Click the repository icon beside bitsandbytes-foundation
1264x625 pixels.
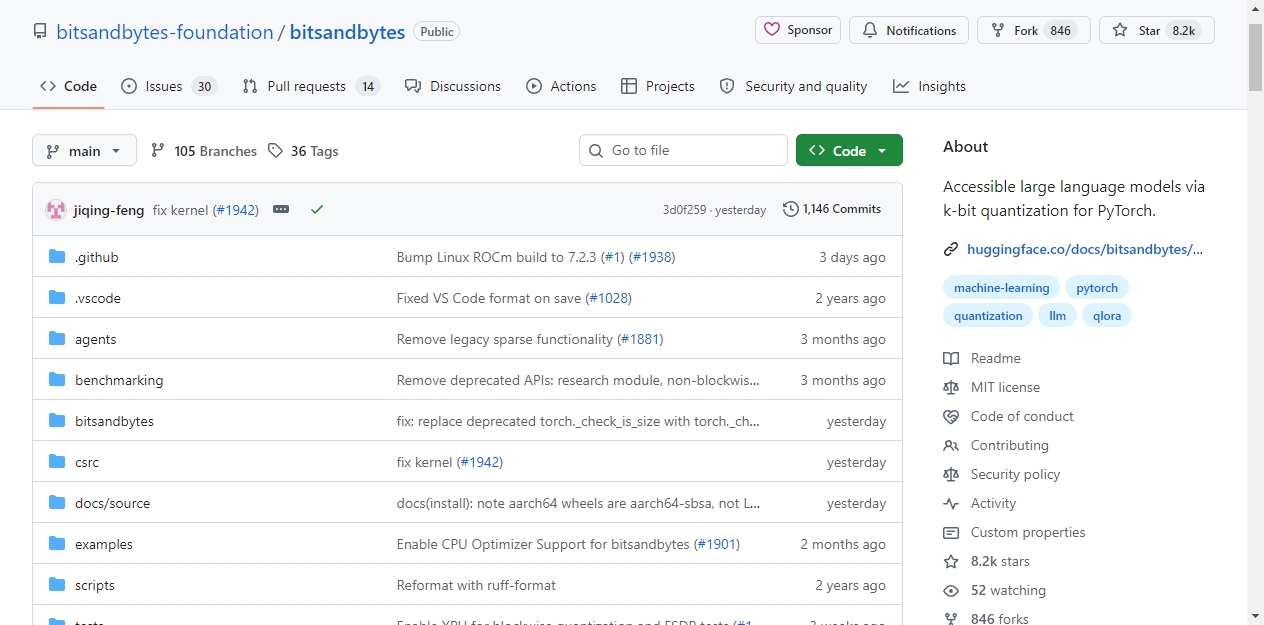(40, 32)
